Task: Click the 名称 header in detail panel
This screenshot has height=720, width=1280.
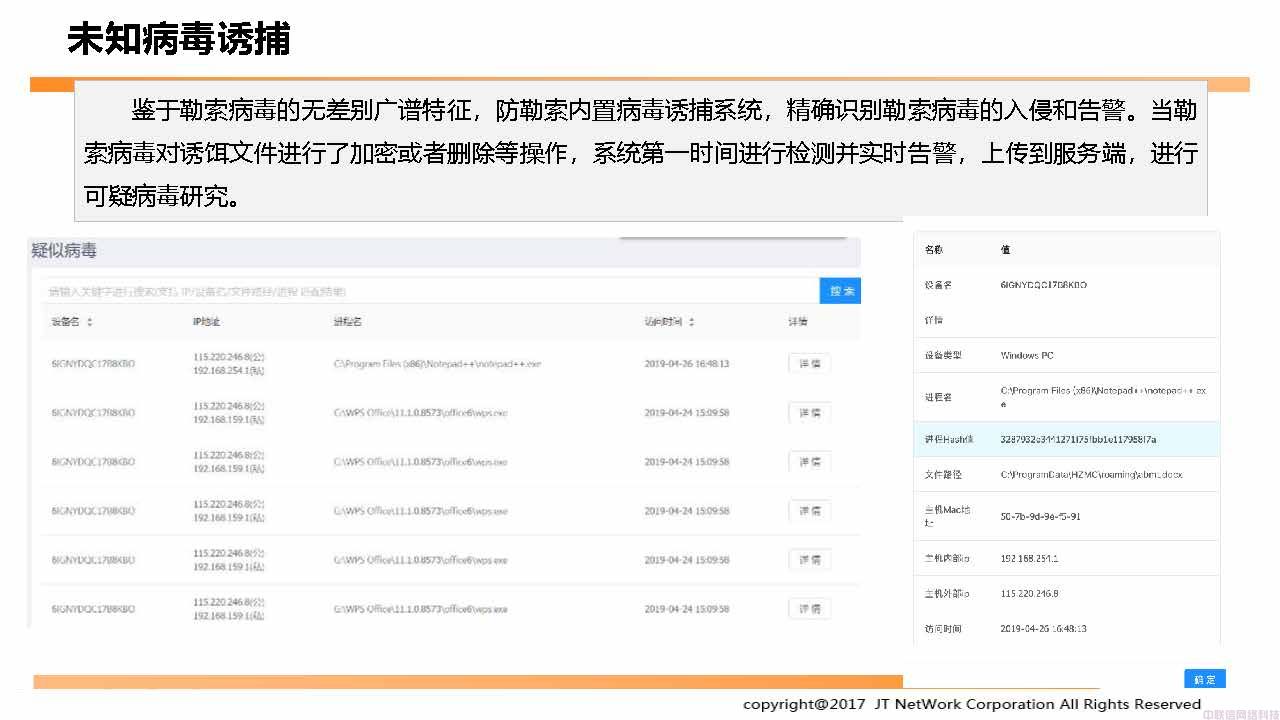Action: click(x=933, y=250)
